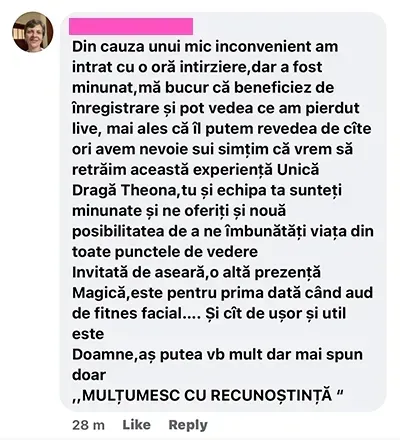The width and height of the screenshot is (400, 442).
Task: Click the line 'toate punctele de vedere'
Action: (x=165, y=252)
